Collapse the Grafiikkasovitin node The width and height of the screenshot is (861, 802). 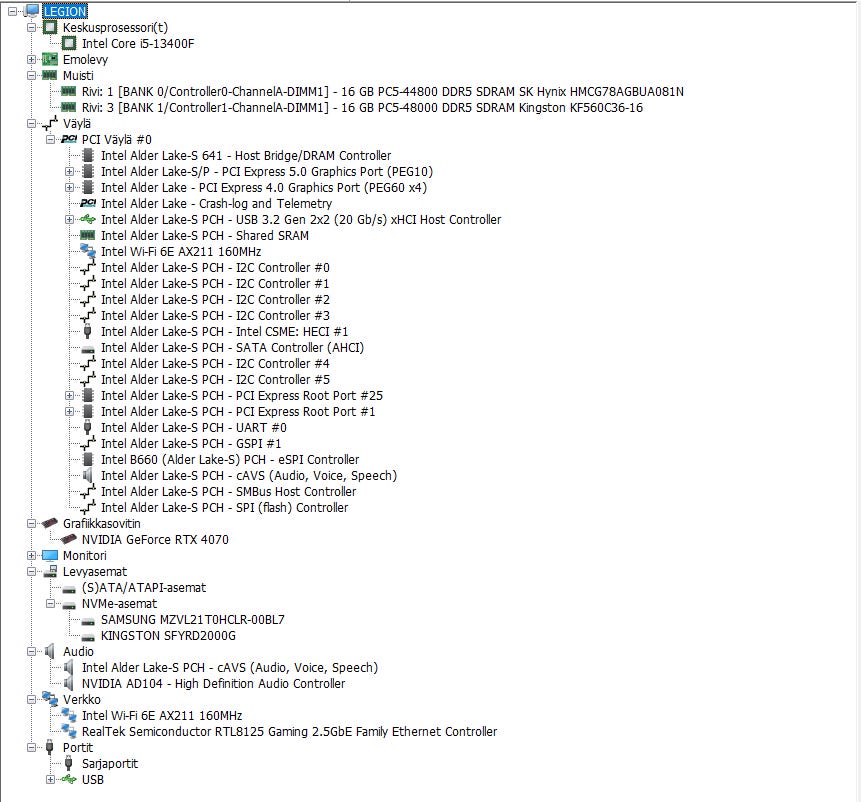click(x=31, y=524)
